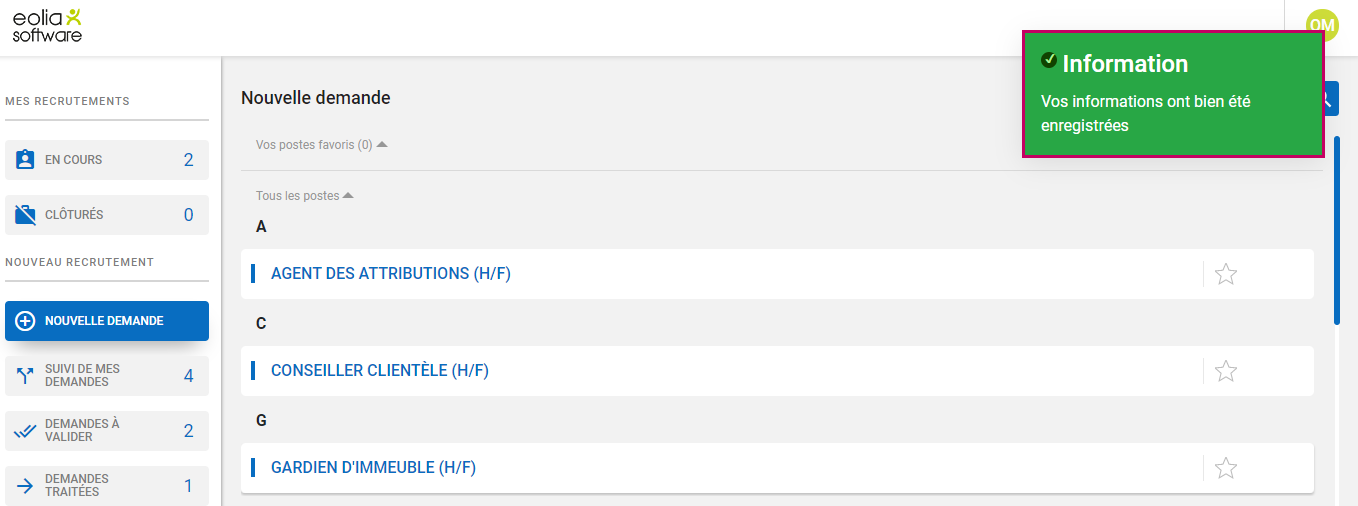Collapse the Tous les postes list

point(348,196)
